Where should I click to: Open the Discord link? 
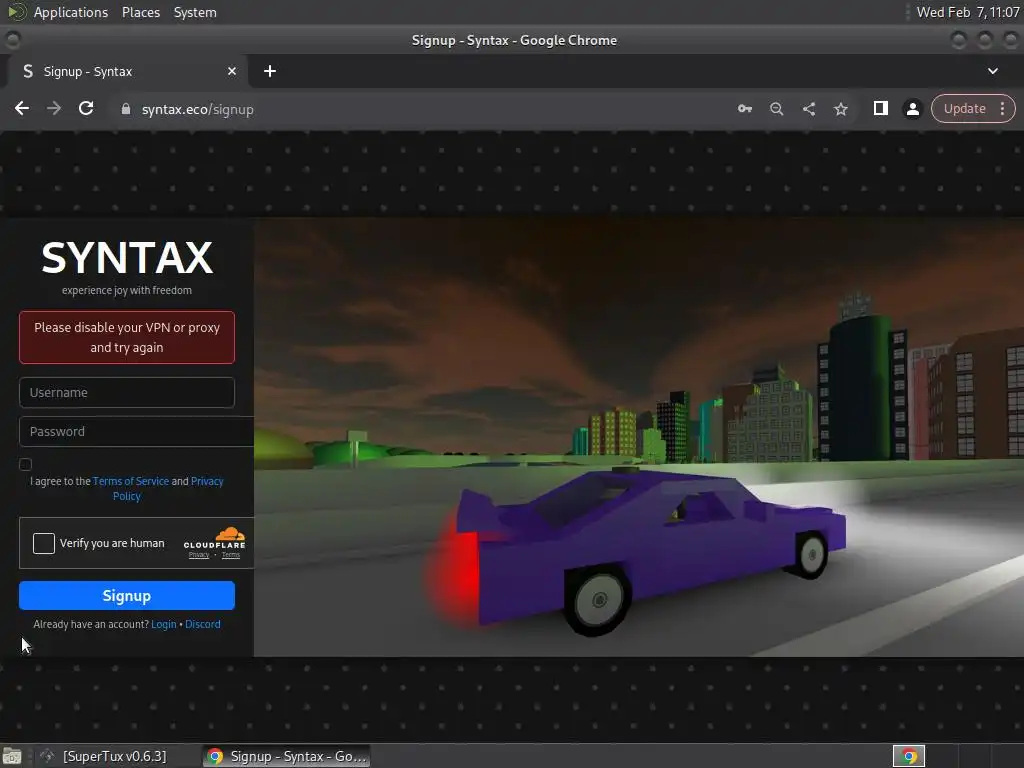click(202, 624)
